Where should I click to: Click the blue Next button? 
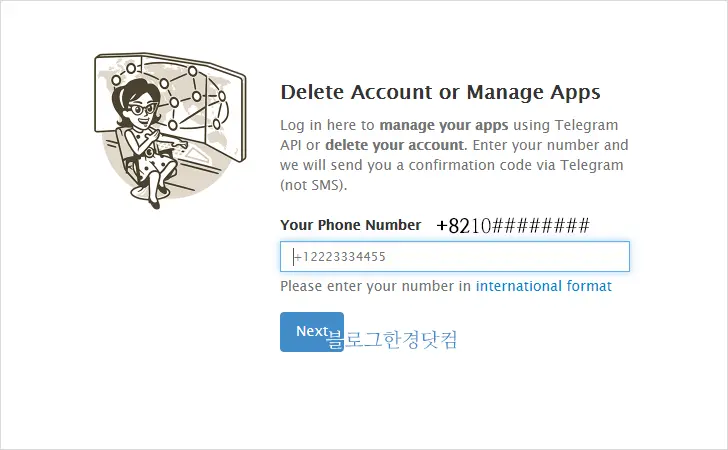(312, 332)
